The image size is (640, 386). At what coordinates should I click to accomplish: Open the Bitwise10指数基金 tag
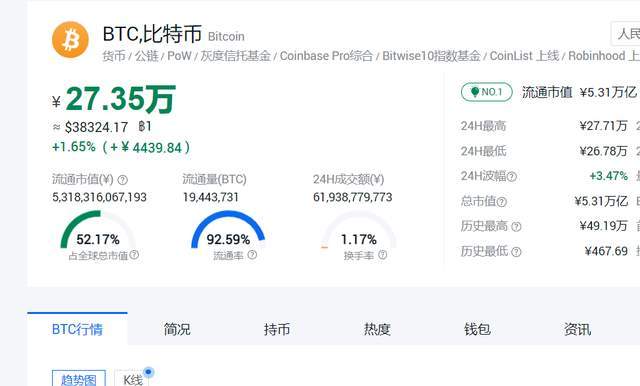point(431,56)
